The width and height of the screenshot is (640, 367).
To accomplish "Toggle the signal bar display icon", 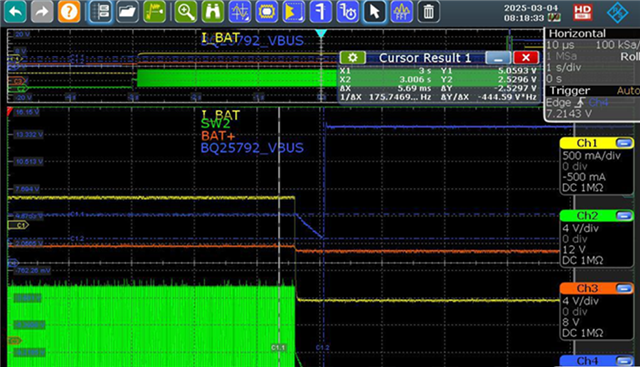I will pos(100,11).
